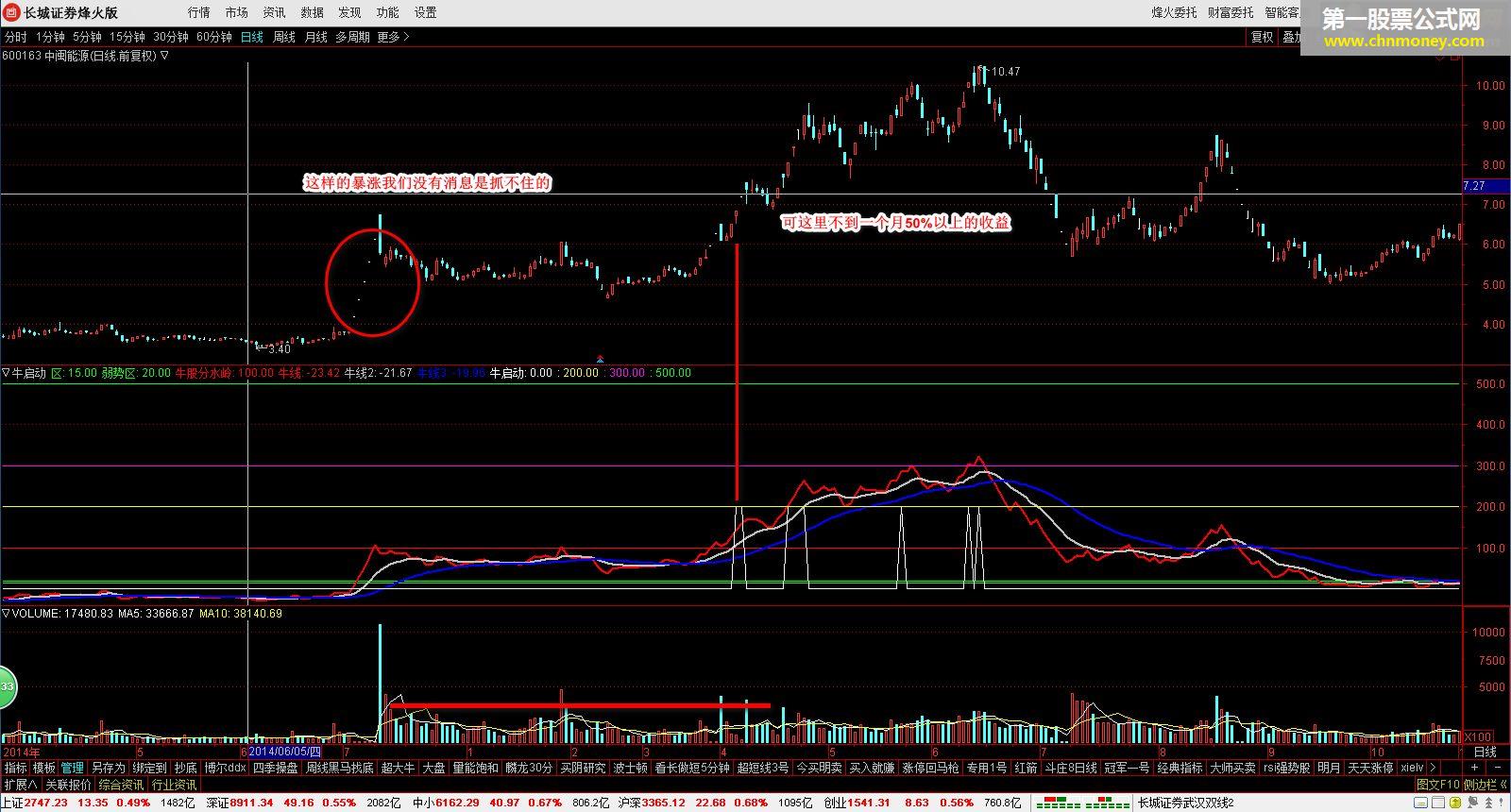This screenshot has width=1511, height=812.
Task: Click the small up arrow marker under the price chart
Action: (x=601, y=359)
